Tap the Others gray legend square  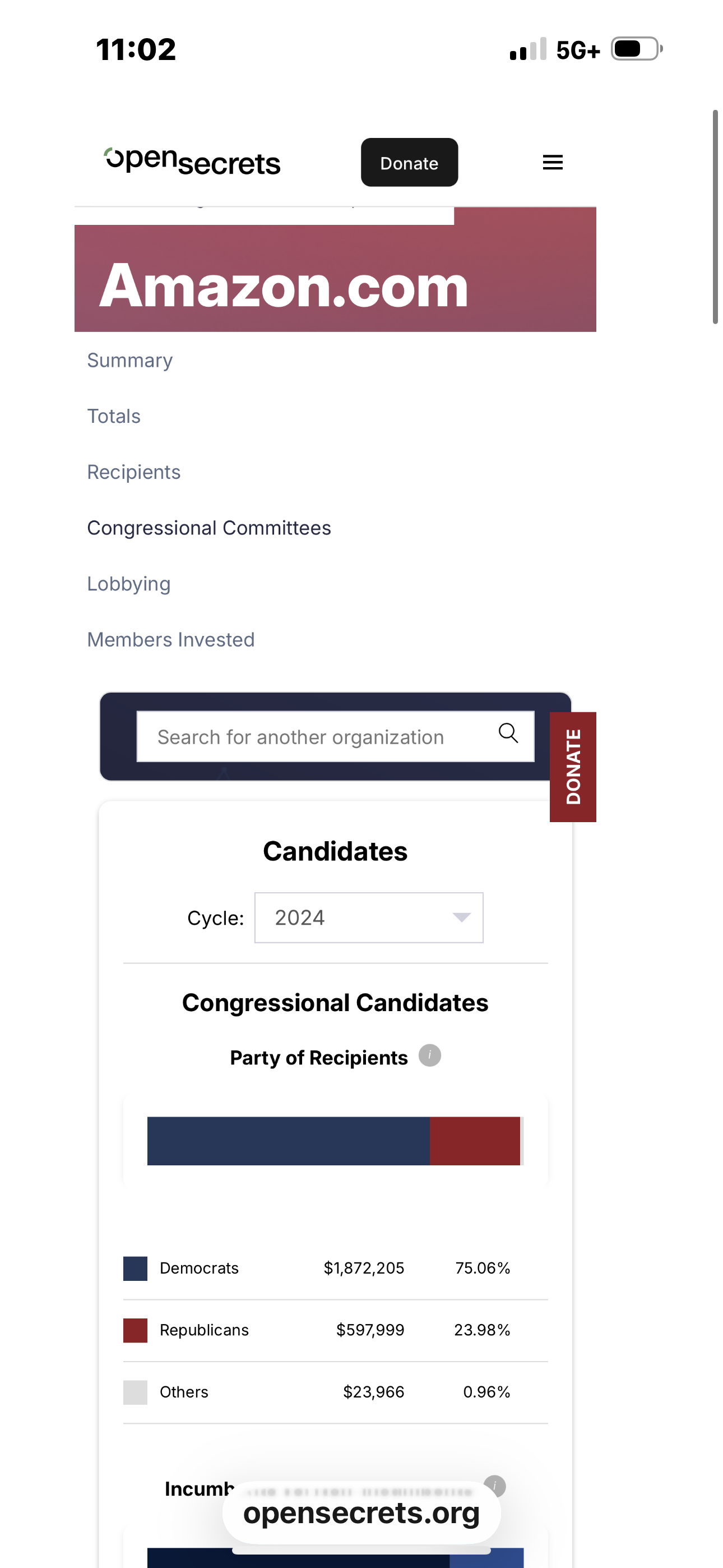(x=135, y=1392)
